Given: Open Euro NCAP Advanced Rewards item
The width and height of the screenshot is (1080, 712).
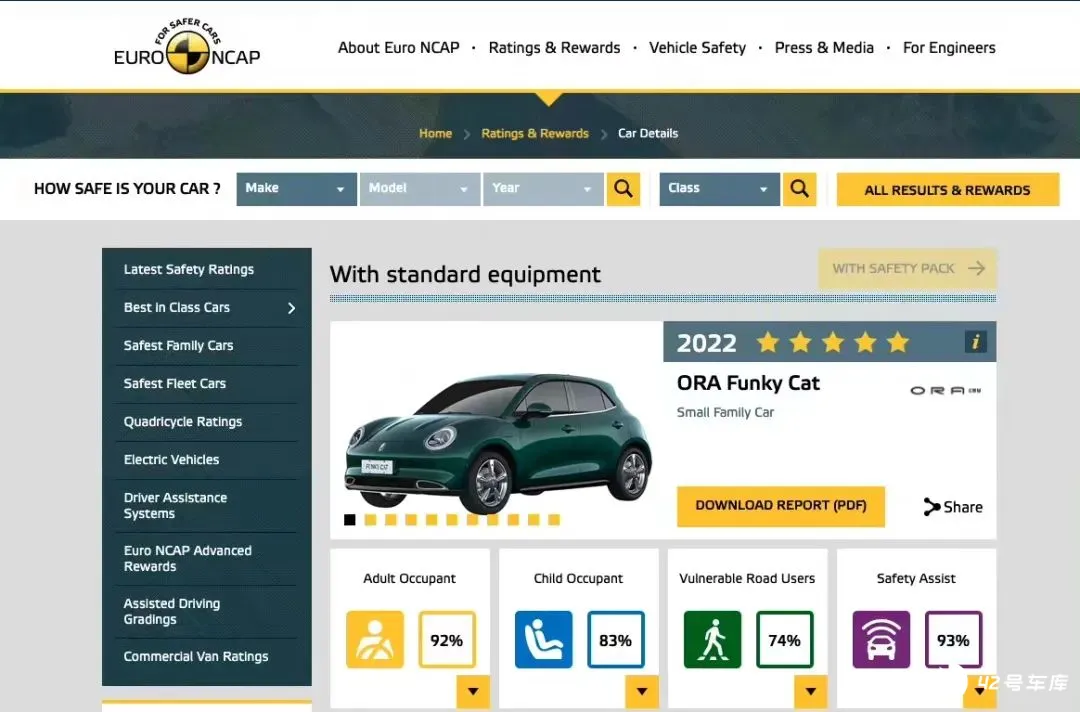Looking at the screenshot, I should (x=187, y=558).
